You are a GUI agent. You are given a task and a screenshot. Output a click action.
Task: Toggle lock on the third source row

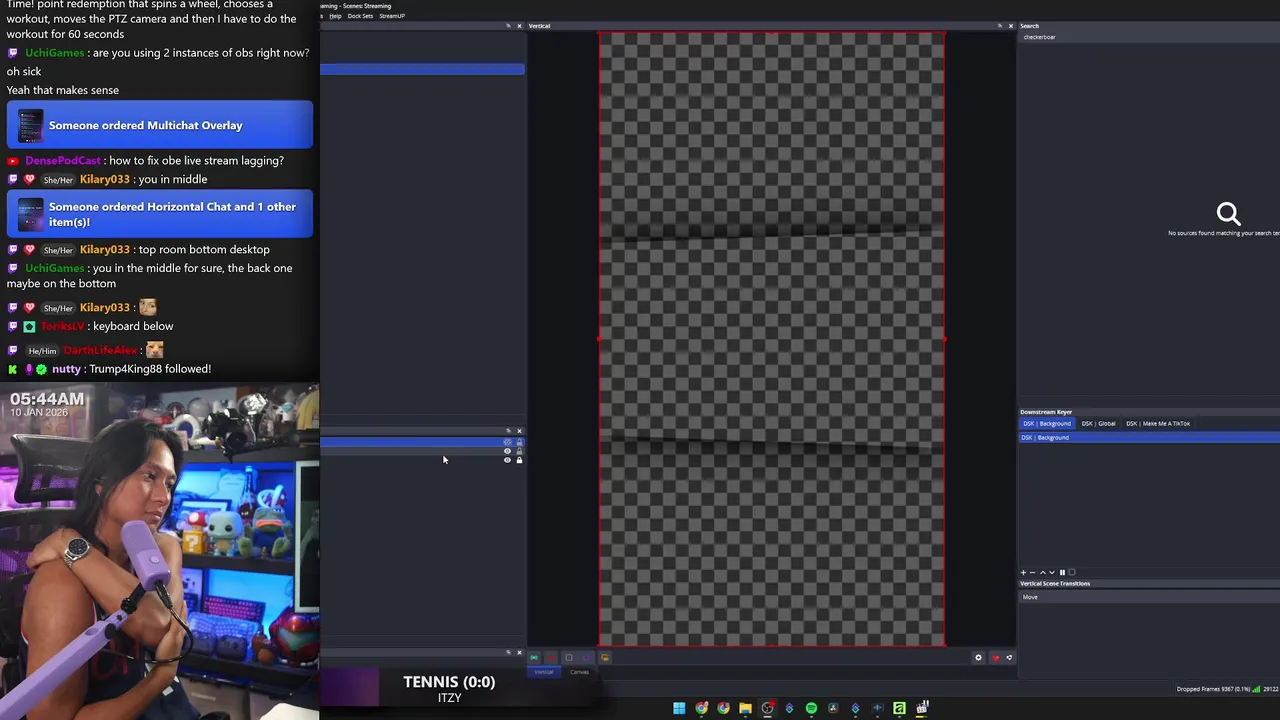519,460
